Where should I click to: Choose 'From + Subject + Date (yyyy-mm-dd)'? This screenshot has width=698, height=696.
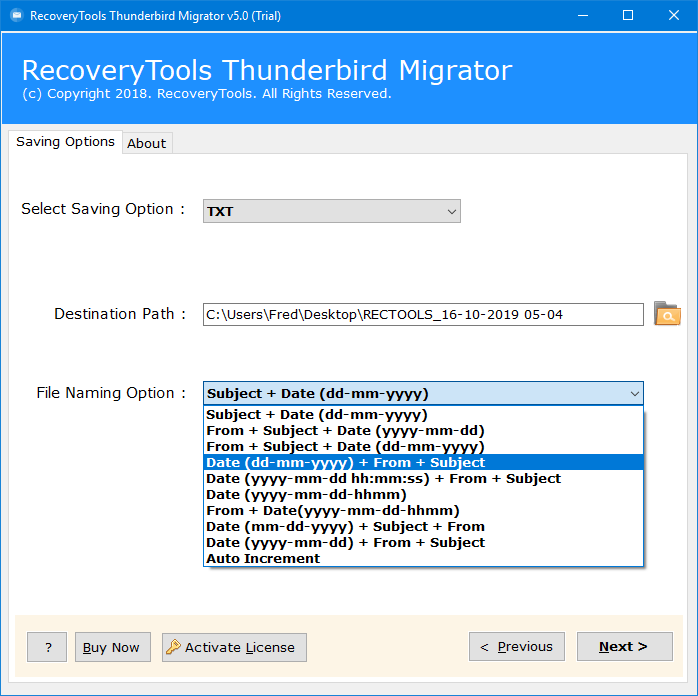tap(423, 430)
